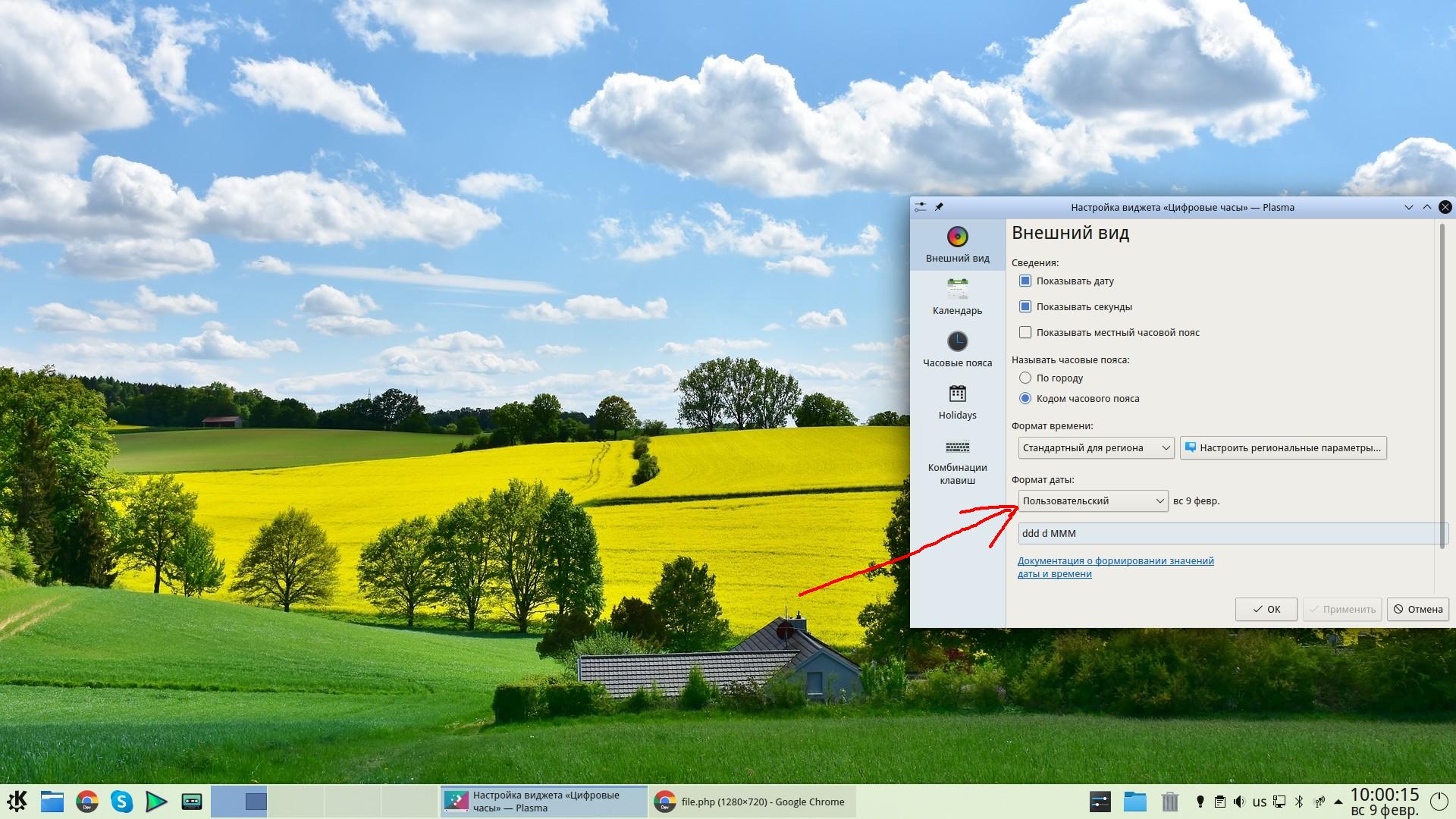Click the pin icon in the dialog titlebar

pos(939,207)
